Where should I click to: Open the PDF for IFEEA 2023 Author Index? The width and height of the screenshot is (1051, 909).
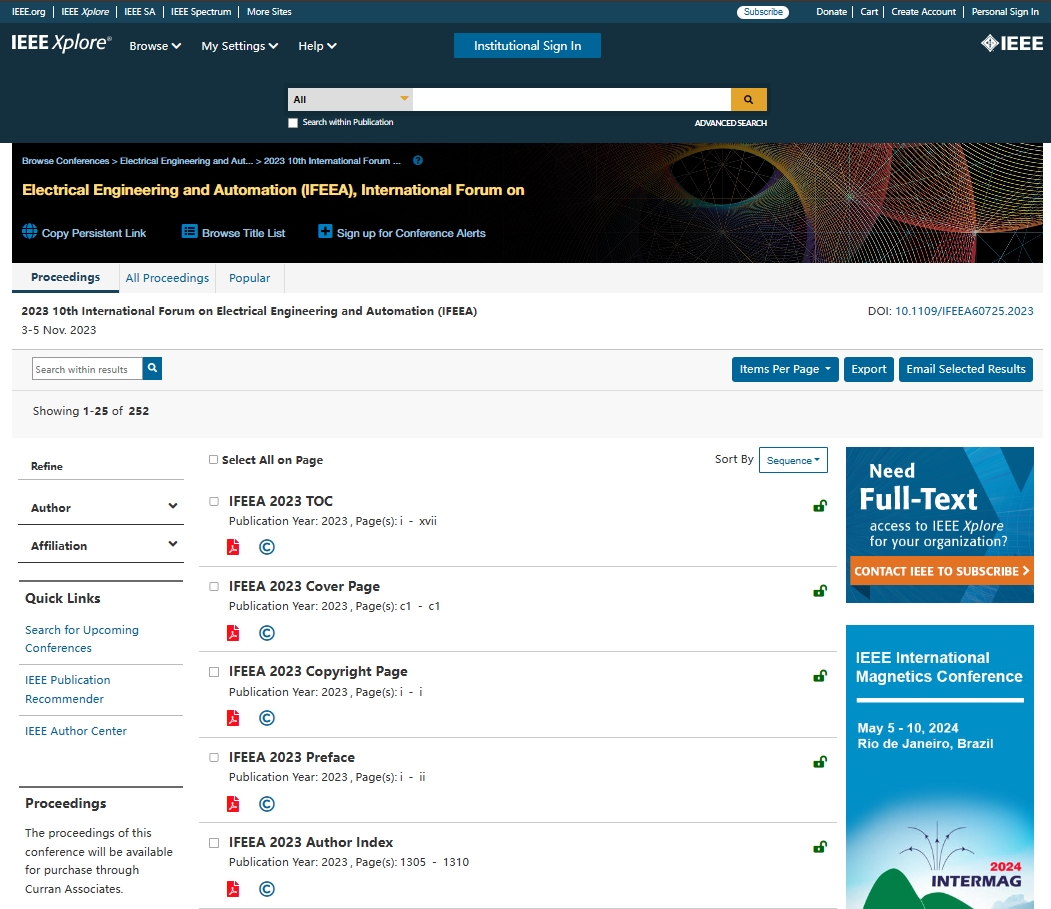pyautogui.click(x=233, y=889)
